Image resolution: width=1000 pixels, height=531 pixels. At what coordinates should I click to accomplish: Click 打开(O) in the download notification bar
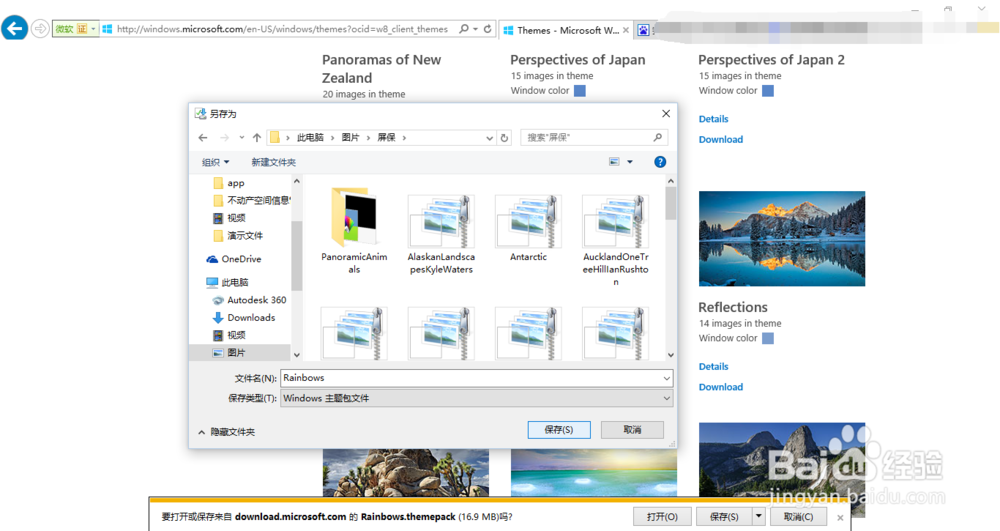pos(662,516)
